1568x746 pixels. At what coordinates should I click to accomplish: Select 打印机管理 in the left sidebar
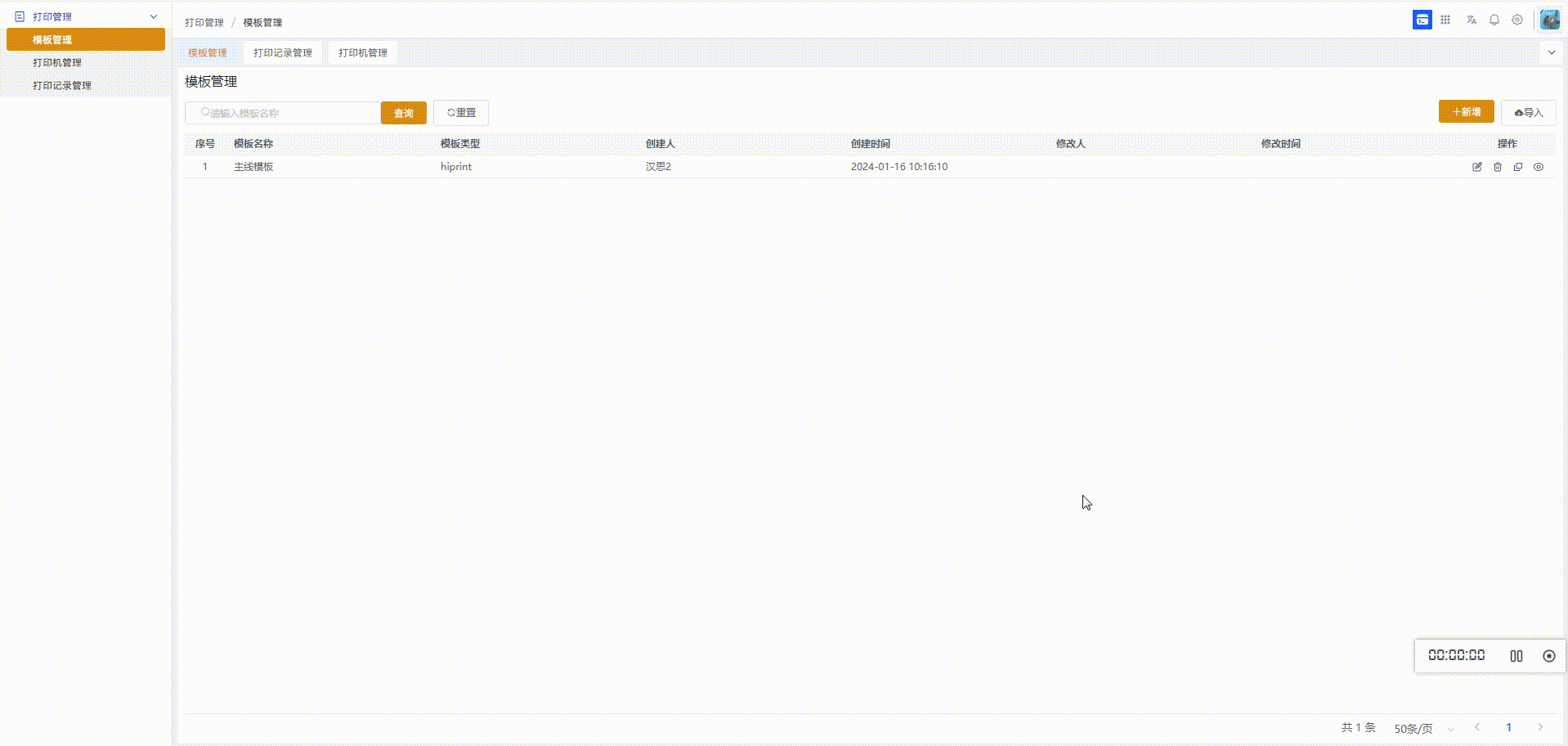57,62
